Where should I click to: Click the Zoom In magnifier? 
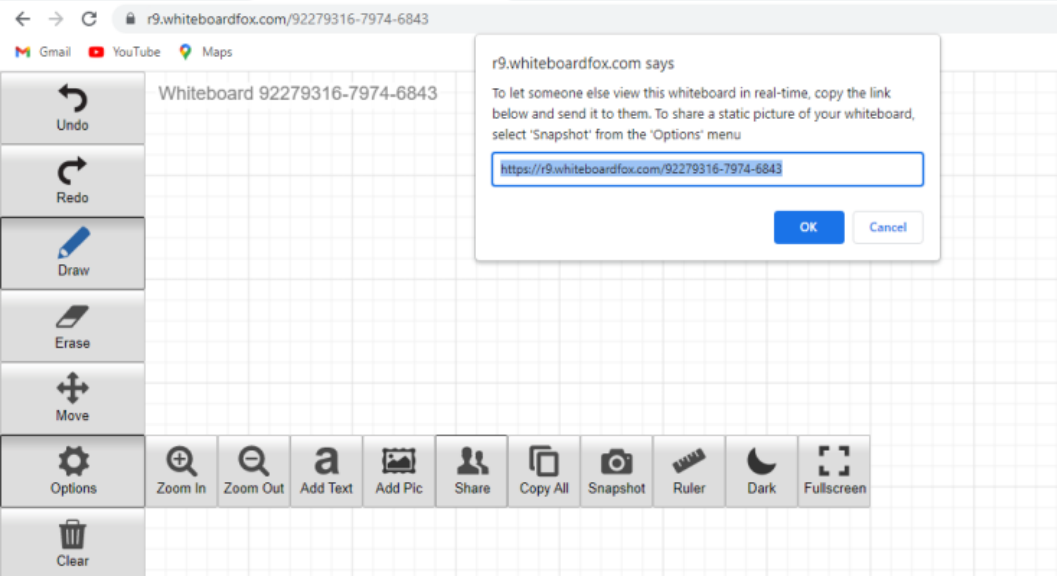click(x=181, y=471)
